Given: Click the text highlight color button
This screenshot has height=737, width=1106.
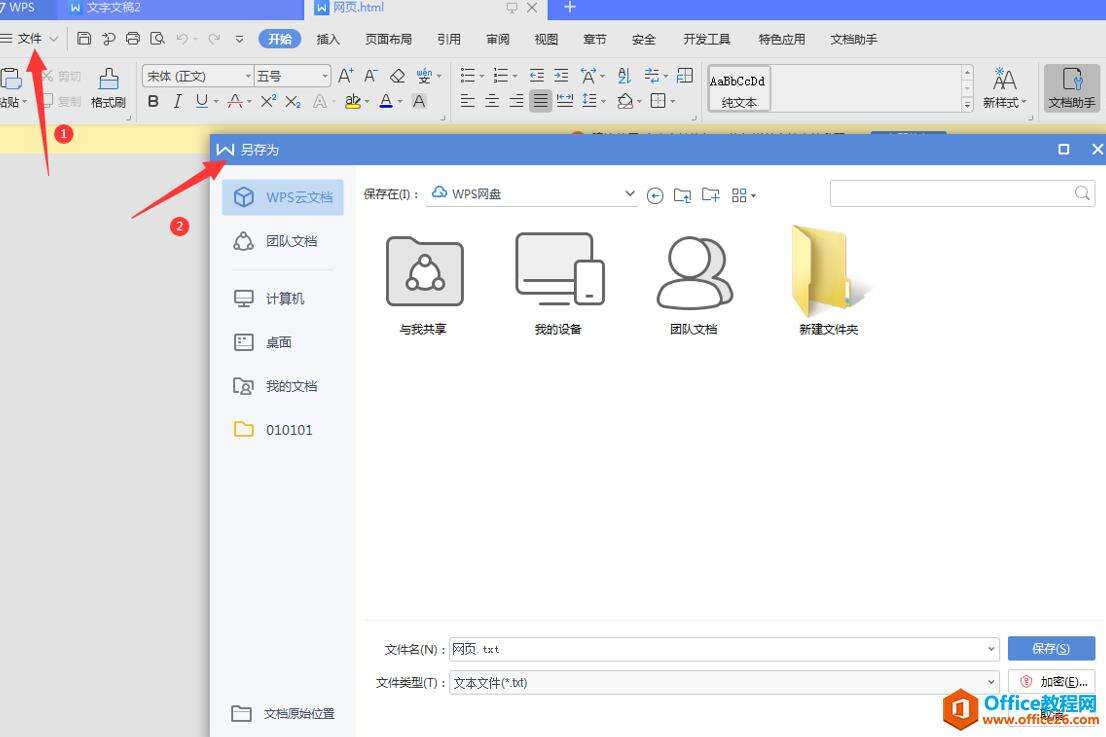Looking at the screenshot, I should tap(353, 102).
